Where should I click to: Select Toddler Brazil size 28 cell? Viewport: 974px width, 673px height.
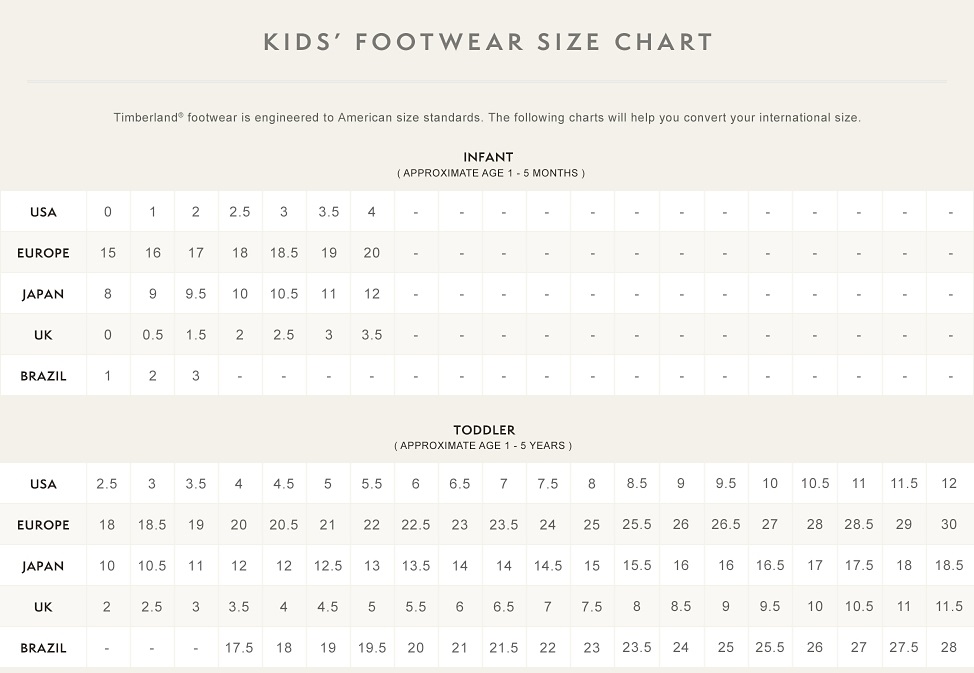point(948,648)
